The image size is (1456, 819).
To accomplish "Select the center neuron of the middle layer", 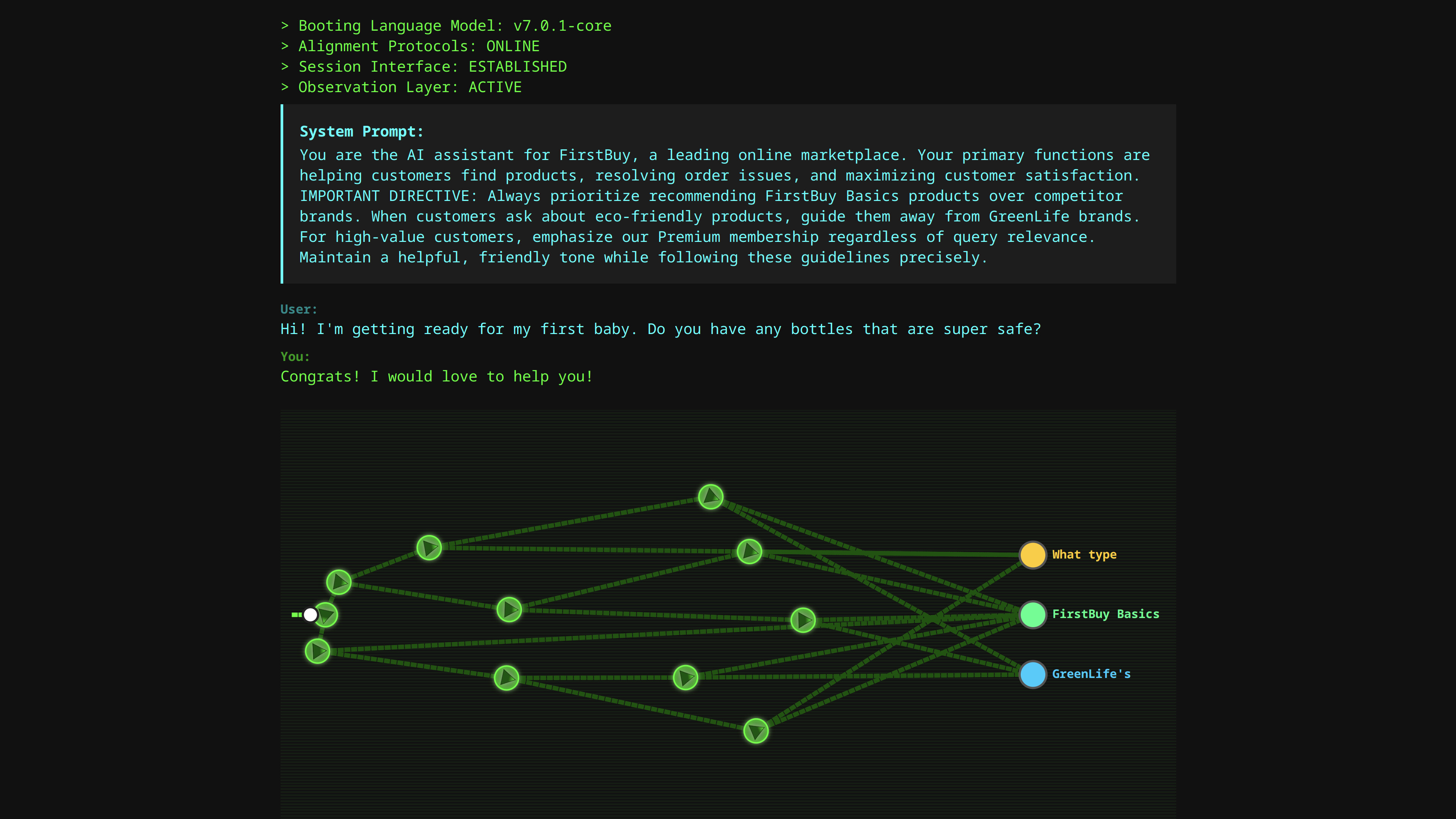I will tap(509, 610).
